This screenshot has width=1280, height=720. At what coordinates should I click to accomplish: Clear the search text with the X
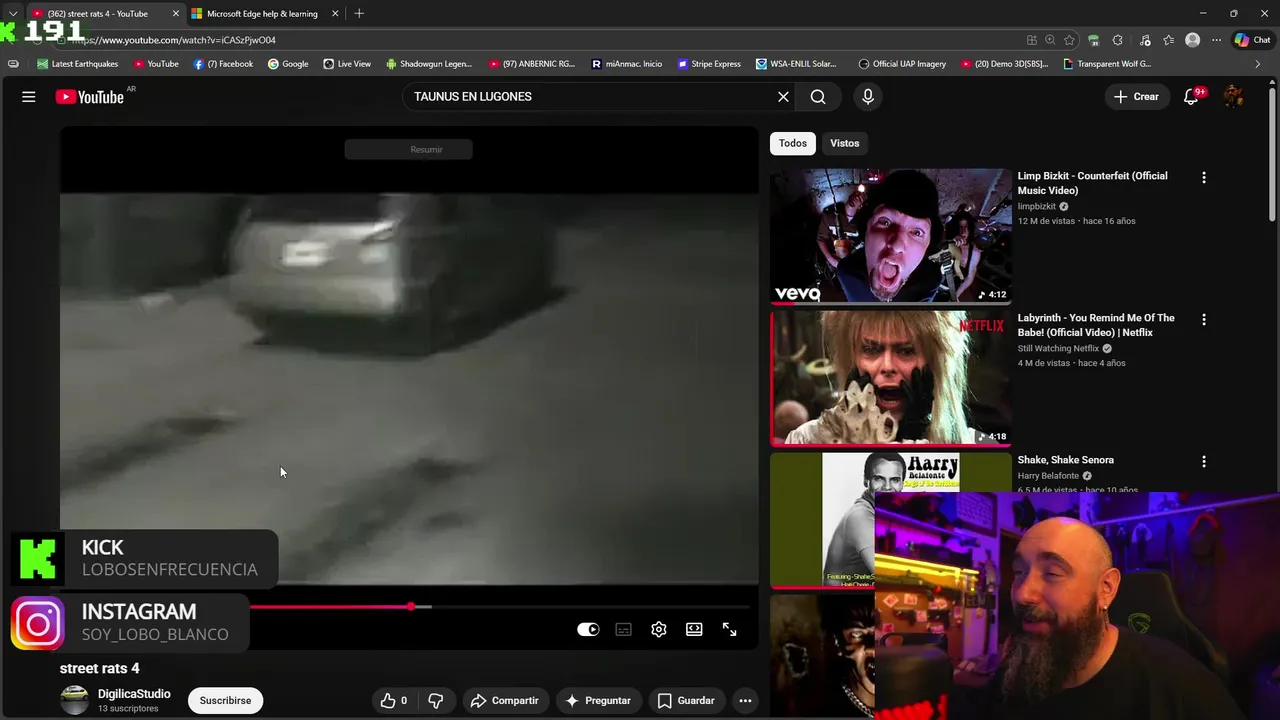coord(783,97)
